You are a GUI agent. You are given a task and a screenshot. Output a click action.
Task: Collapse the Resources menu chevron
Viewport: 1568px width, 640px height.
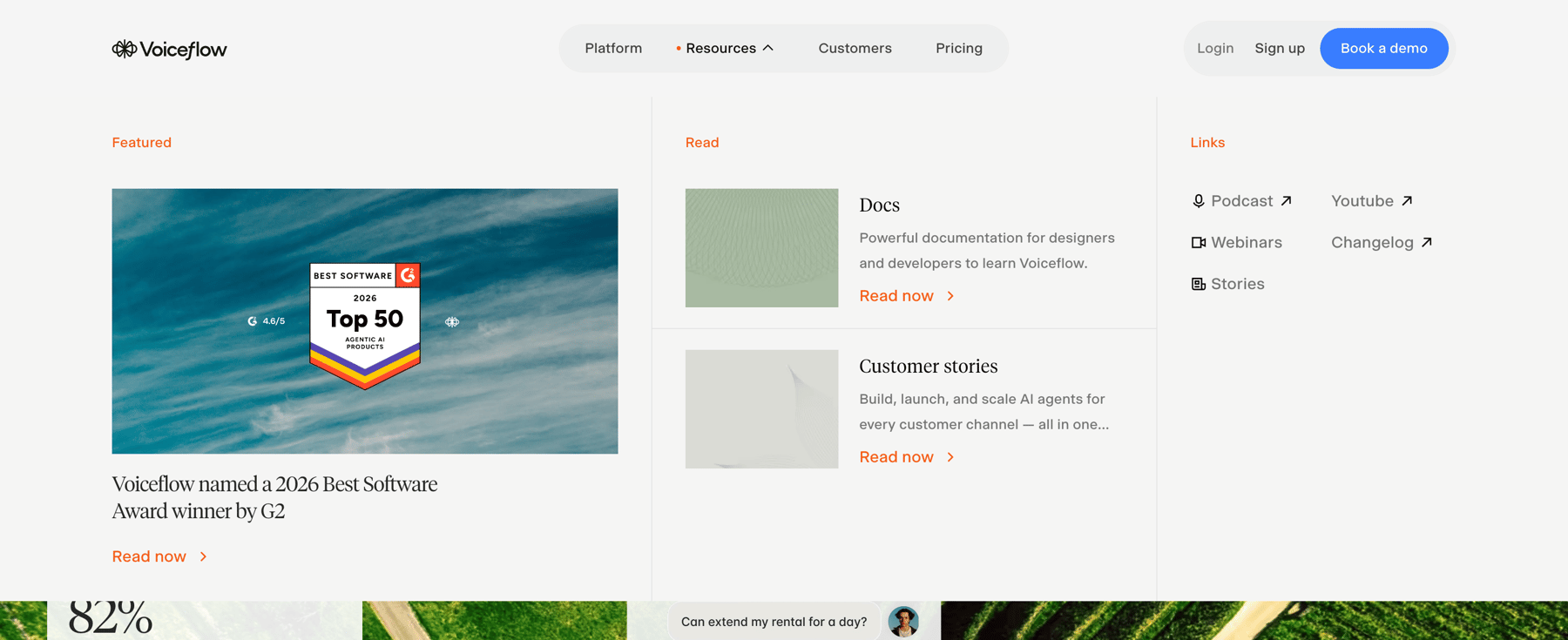767,48
